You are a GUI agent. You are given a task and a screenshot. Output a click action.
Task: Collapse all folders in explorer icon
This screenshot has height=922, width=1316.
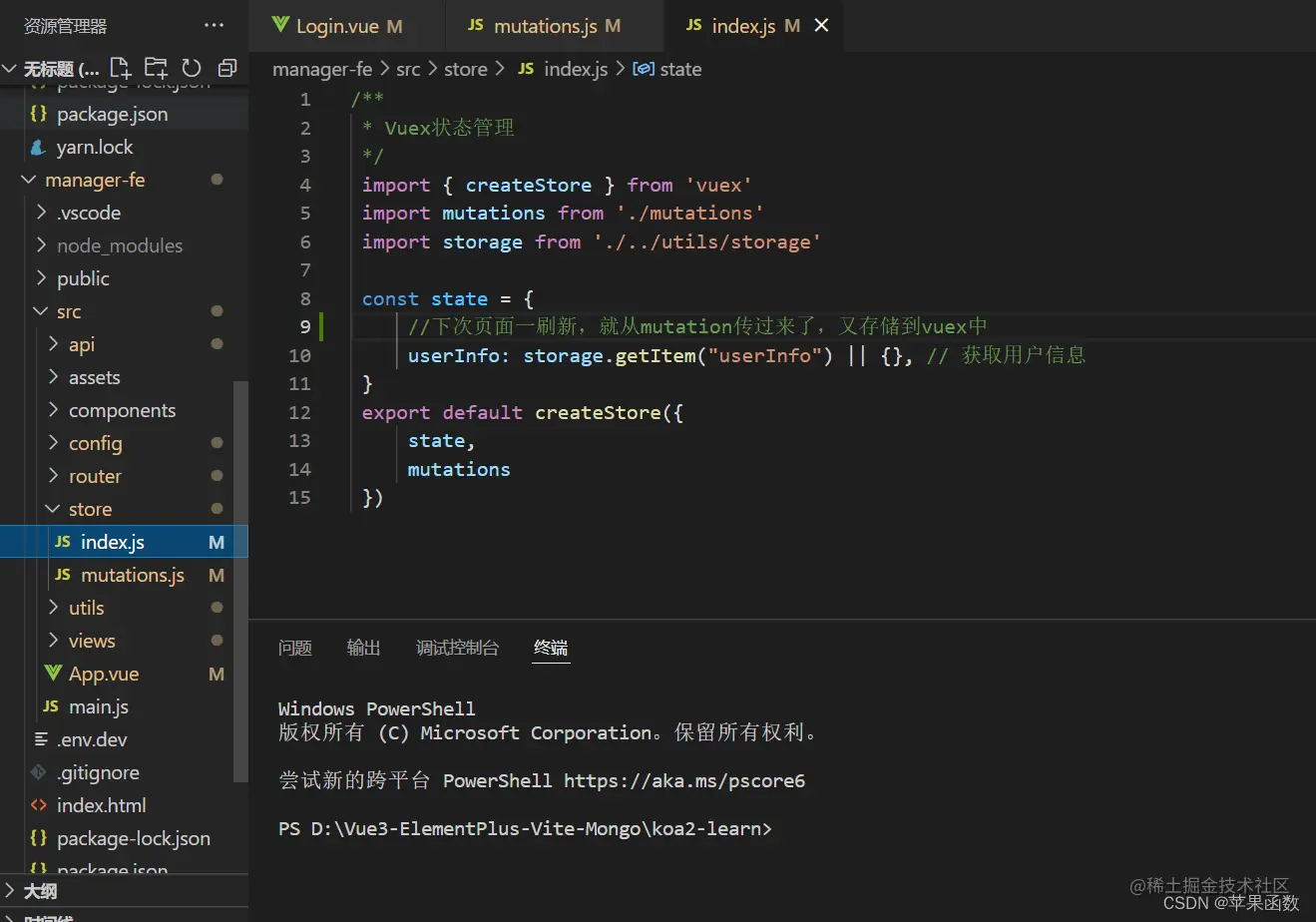point(227,68)
